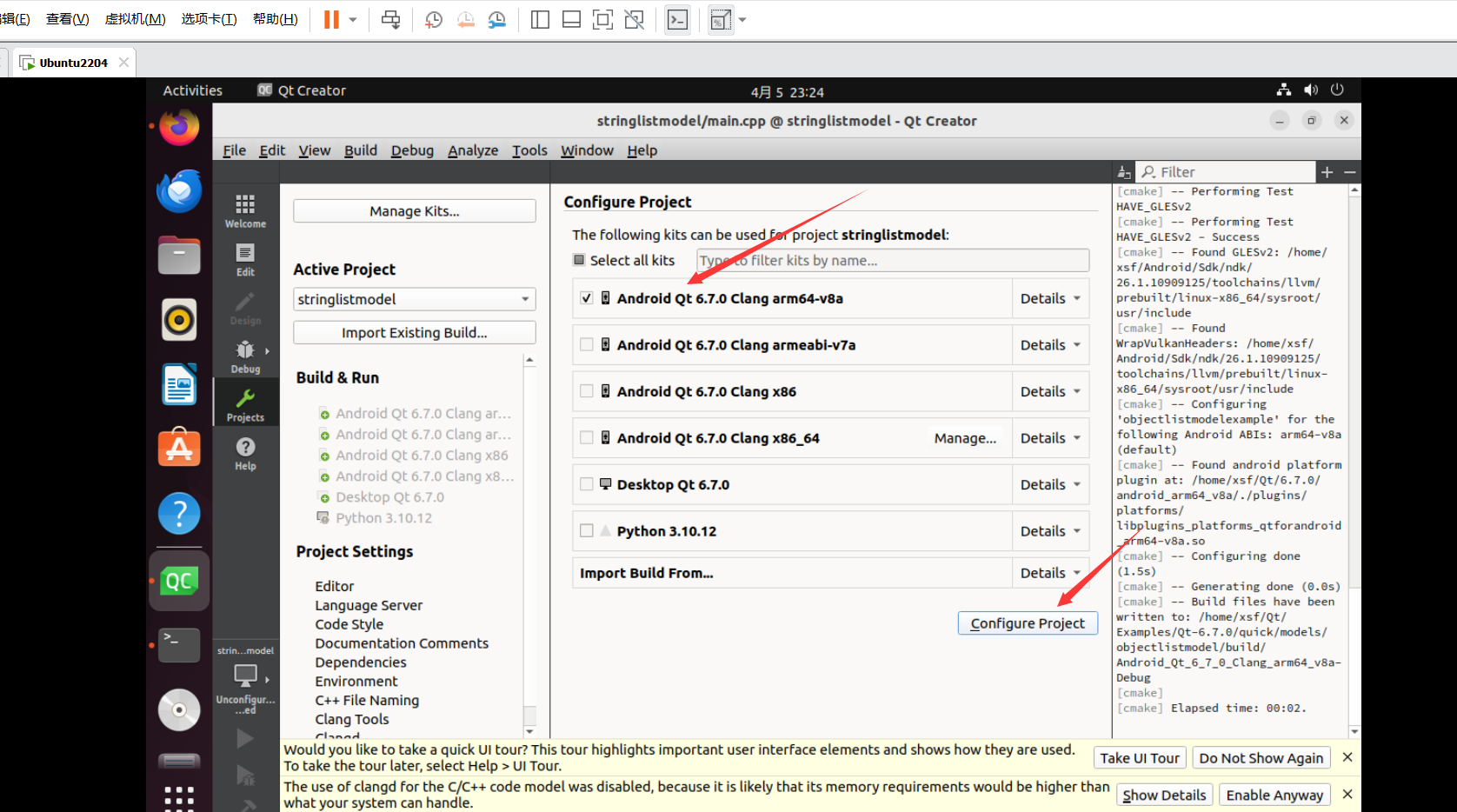Expand Details for Import Build From

1050,573
